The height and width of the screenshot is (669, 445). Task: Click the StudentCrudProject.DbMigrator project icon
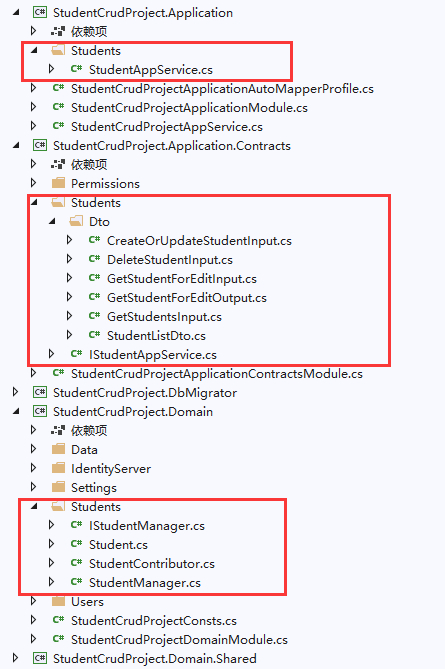[x=40, y=392]
